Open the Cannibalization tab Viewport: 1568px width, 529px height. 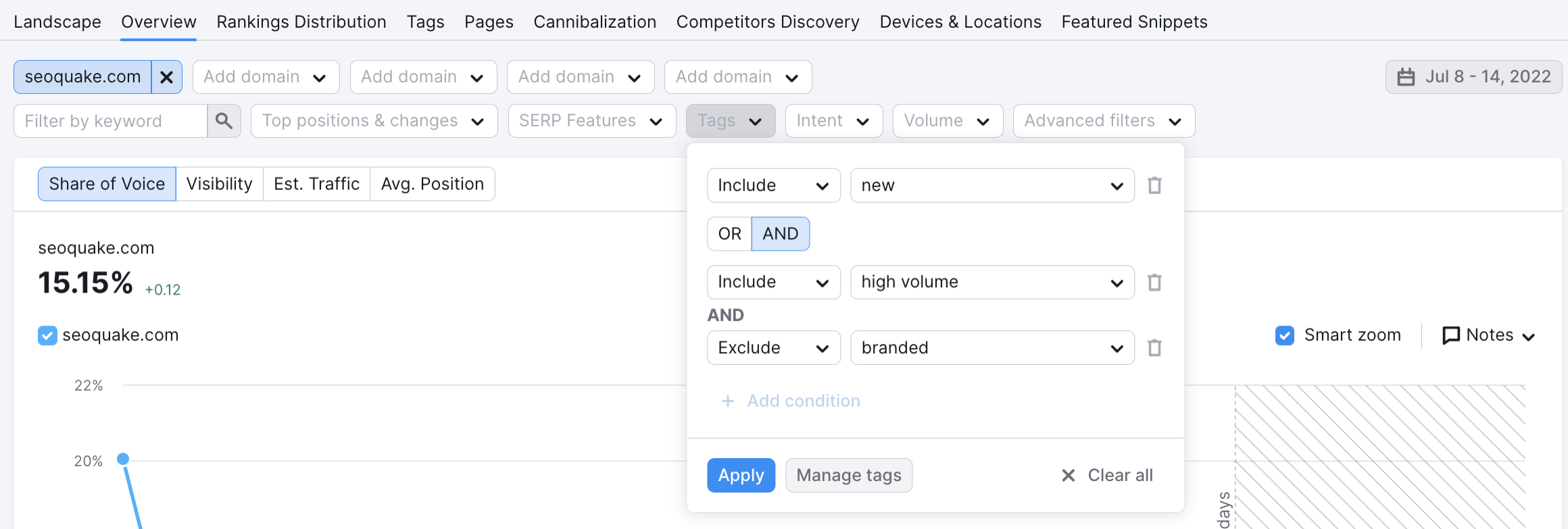(595, 22)
